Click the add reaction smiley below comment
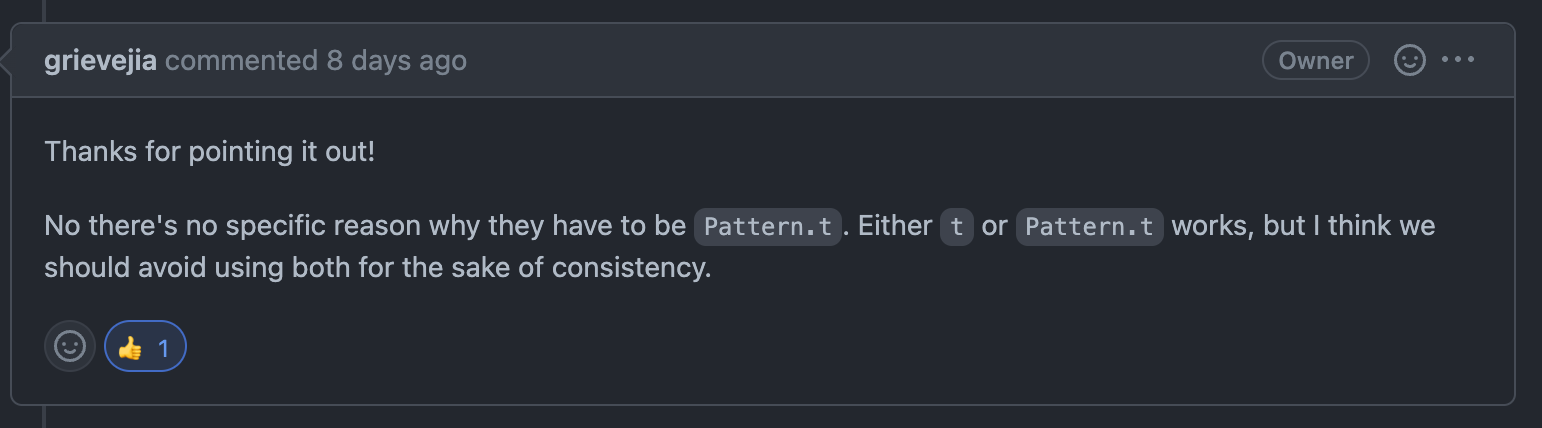The width and height of the screenshot is (1542, 428). [x=70, y=347]
